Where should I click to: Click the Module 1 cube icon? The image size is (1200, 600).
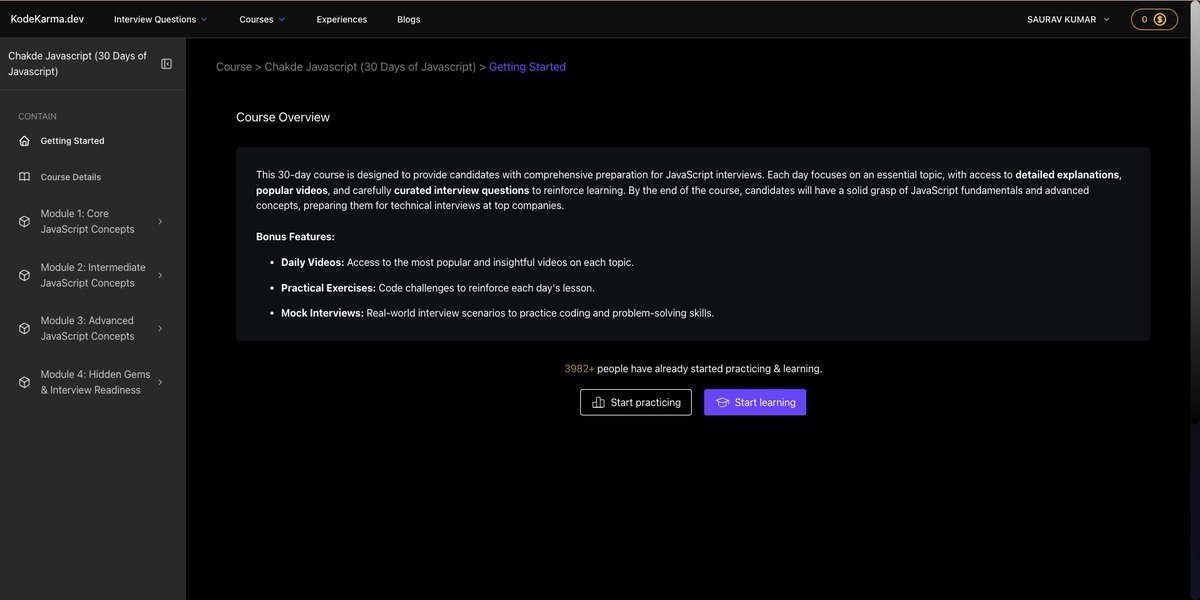[25, 221]
